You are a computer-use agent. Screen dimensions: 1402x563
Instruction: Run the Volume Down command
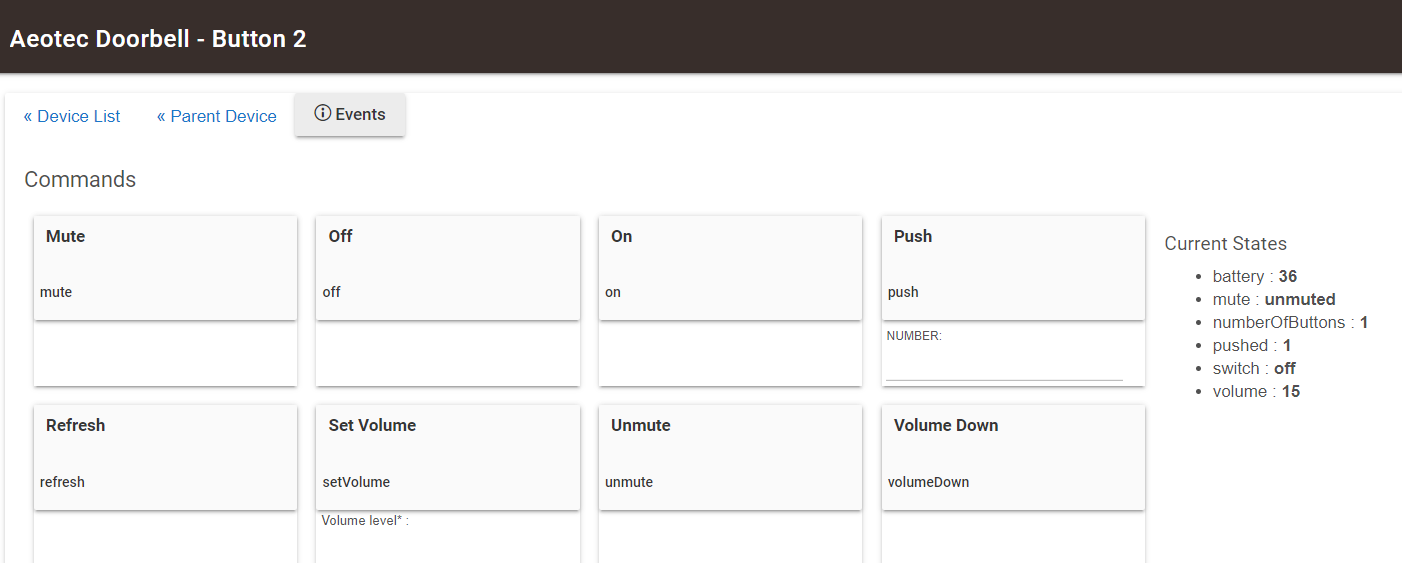pyautogui.click(x=1013, y=457)
